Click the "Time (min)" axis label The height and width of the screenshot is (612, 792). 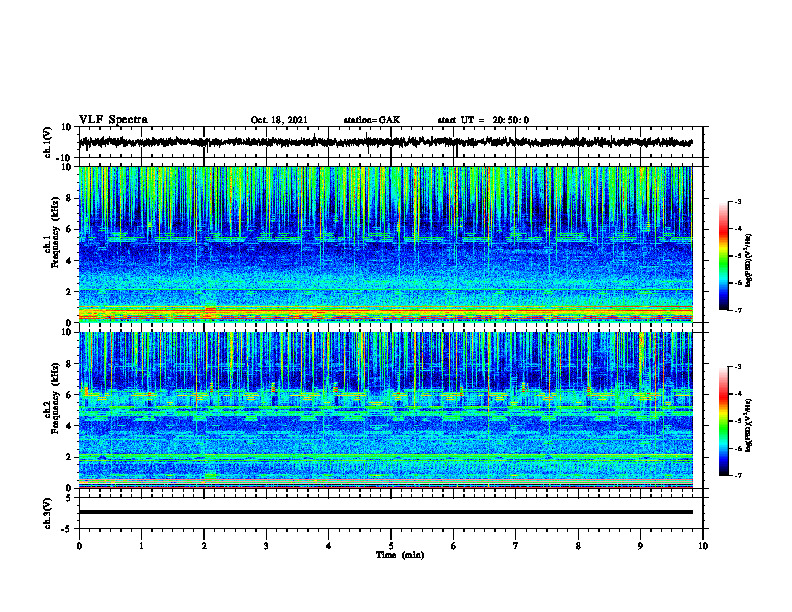pyautogui.click(x=400, y=555)
